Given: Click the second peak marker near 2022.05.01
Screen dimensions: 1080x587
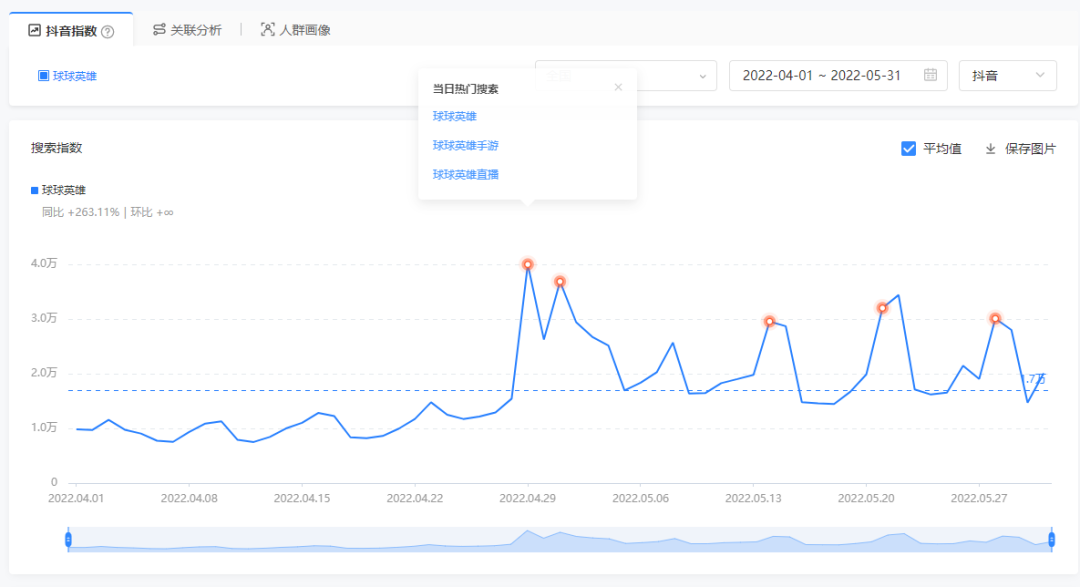Looking at the screenshot, I should [x=560, y=282].
